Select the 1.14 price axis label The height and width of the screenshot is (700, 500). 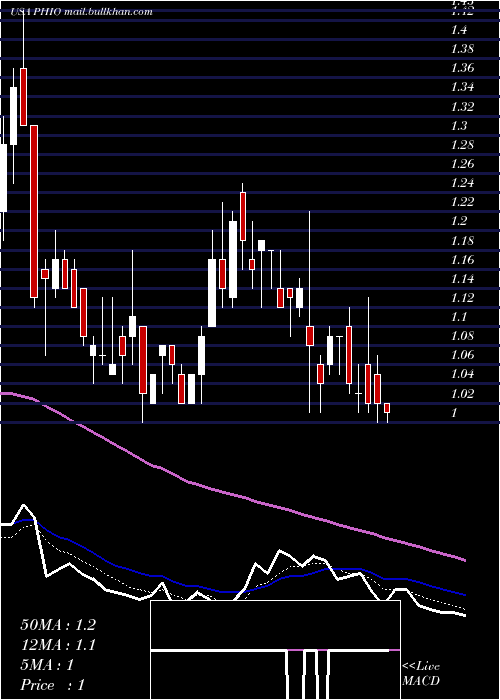(462, 279)
